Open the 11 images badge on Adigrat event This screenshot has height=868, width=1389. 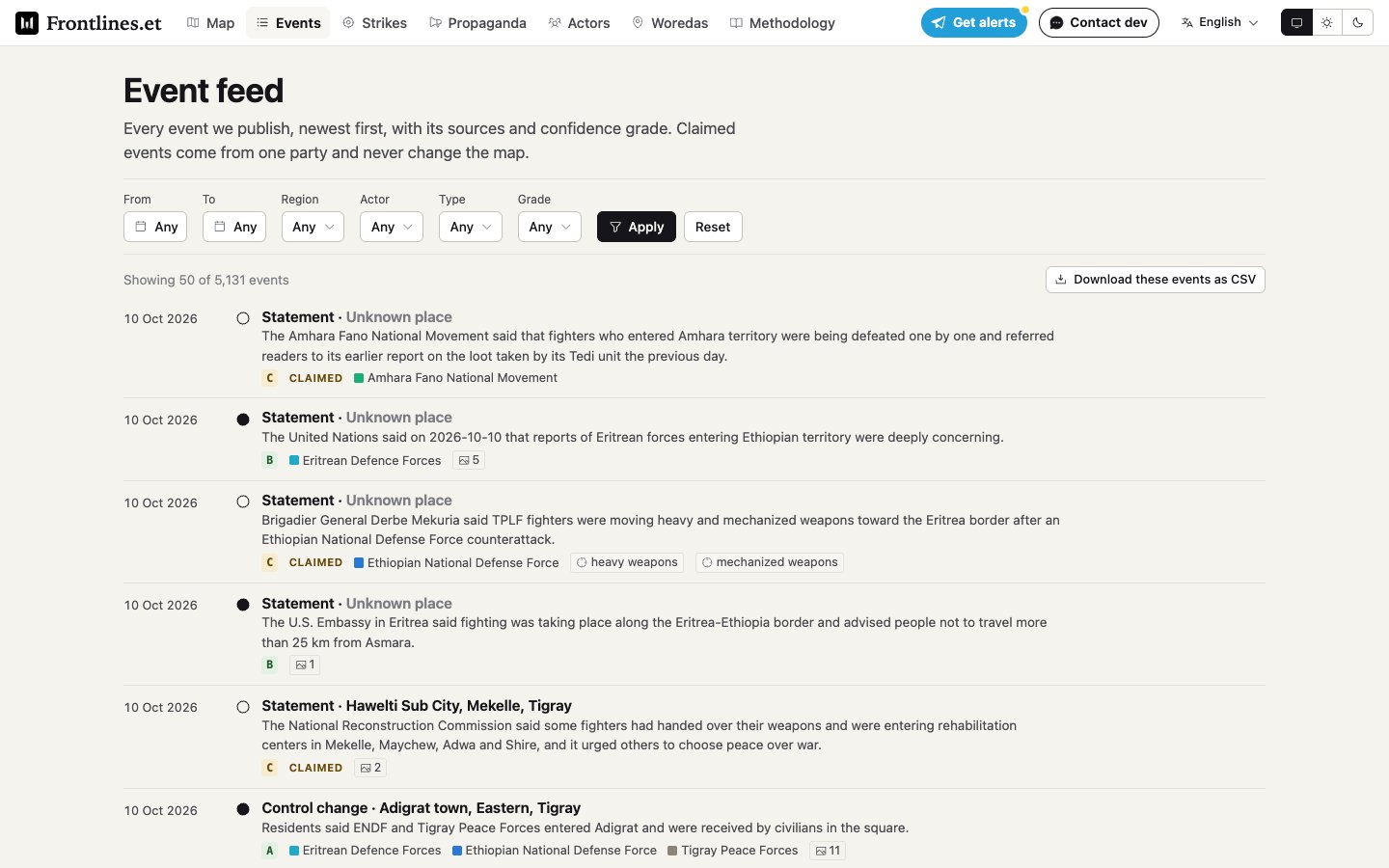tap(828, 851)
